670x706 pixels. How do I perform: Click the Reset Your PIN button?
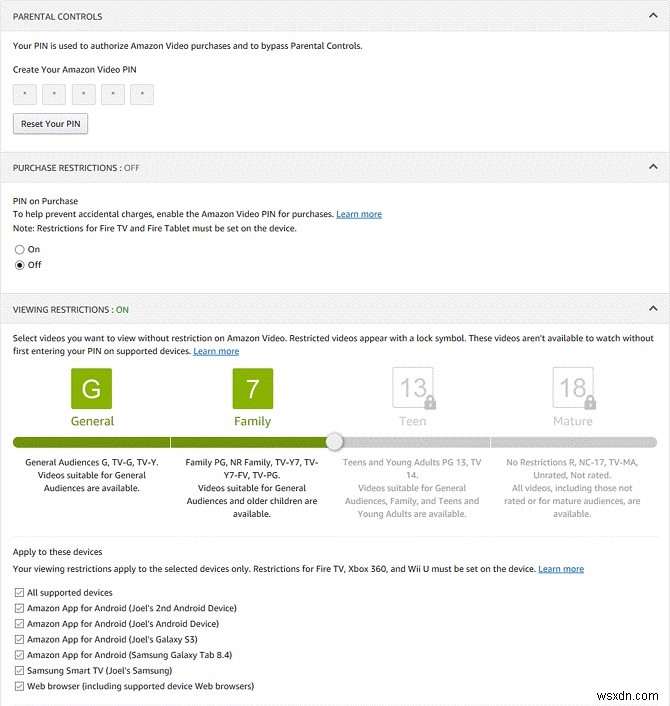pyautogui.click(x=51, y=124)
